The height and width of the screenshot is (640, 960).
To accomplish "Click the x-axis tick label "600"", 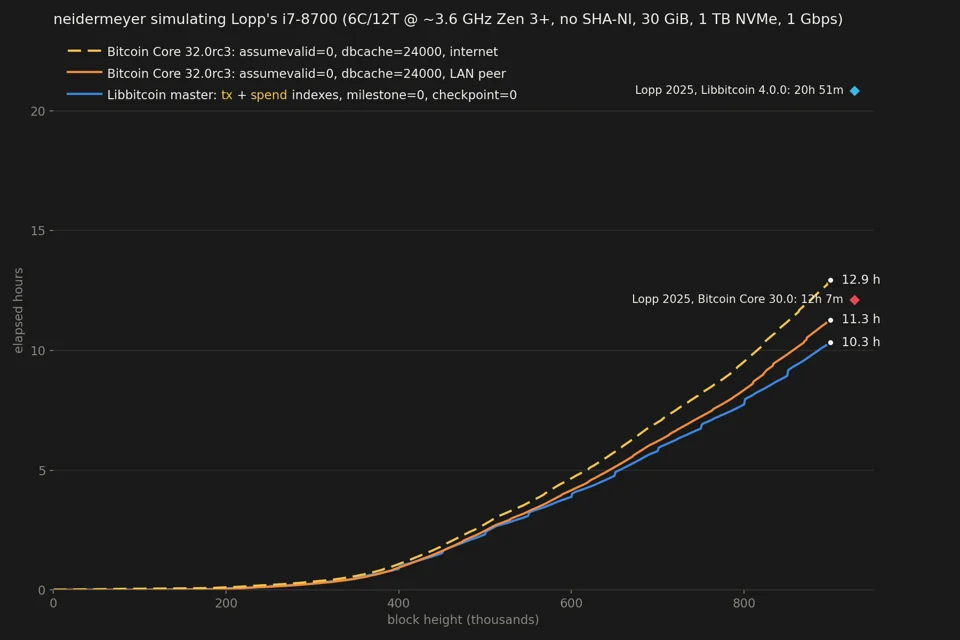I will tap(571, 603).
